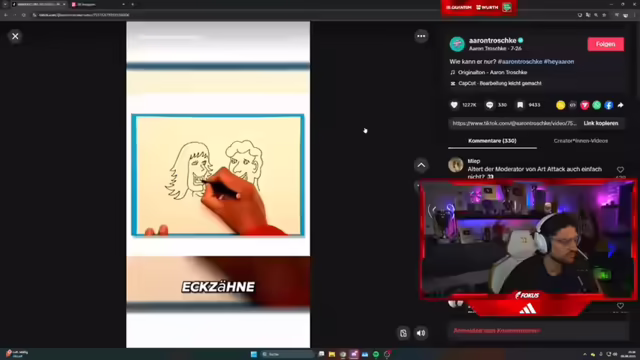Open the #aarontroschke hashtag
This screenshot has width=640, height=360.
pyautogui.click(x=520, y=62)
